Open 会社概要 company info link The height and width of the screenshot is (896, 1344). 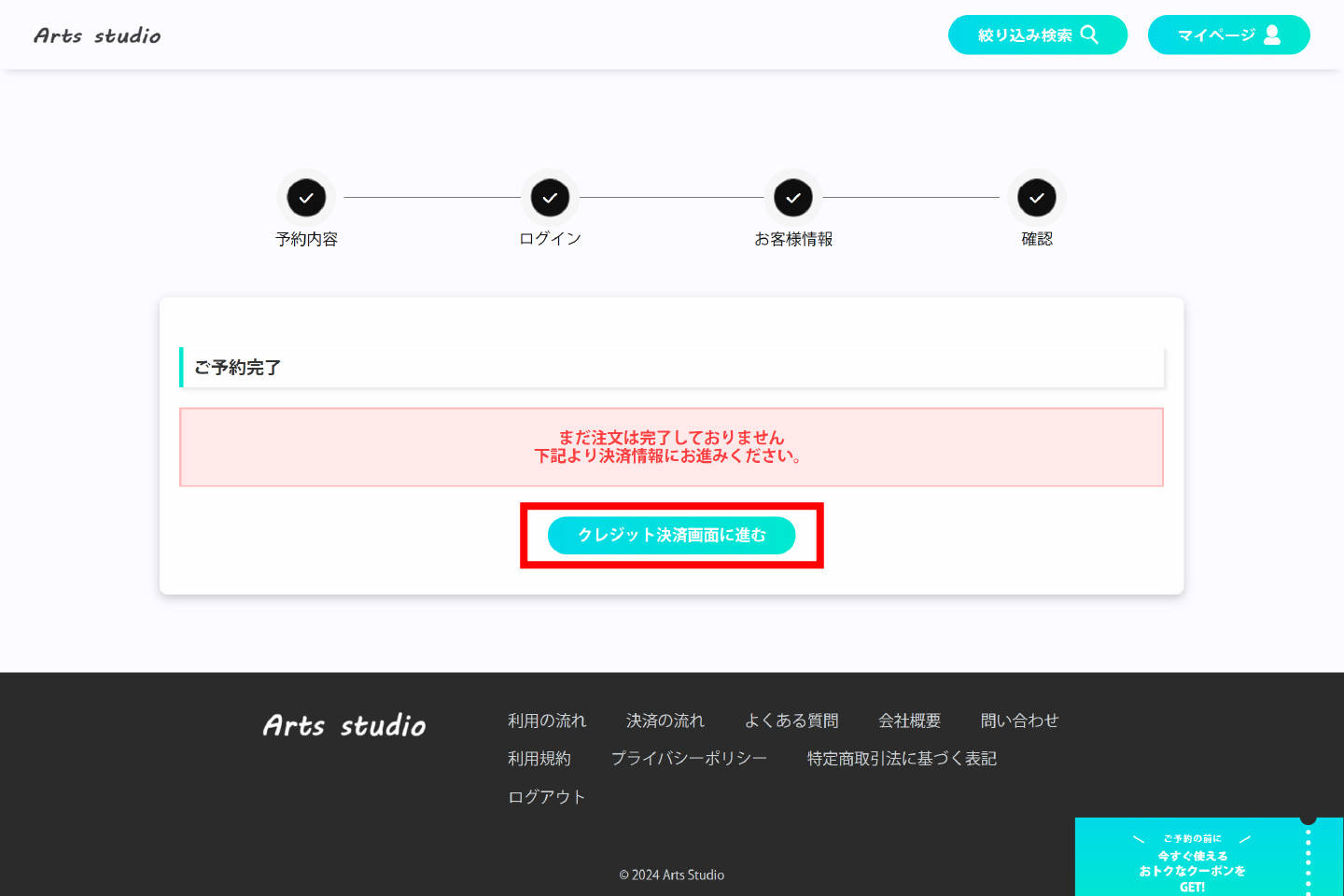[909, 721]
